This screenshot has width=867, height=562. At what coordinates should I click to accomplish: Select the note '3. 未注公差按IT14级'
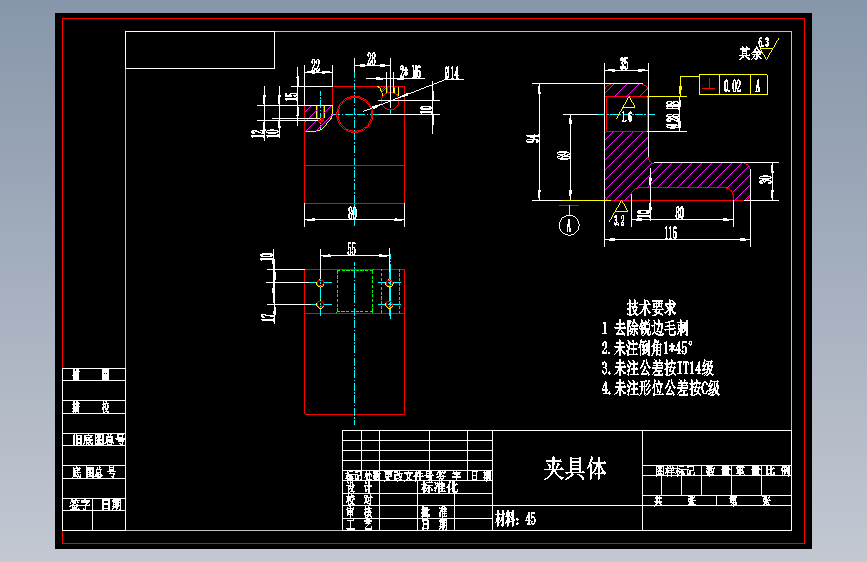(657, 368)
